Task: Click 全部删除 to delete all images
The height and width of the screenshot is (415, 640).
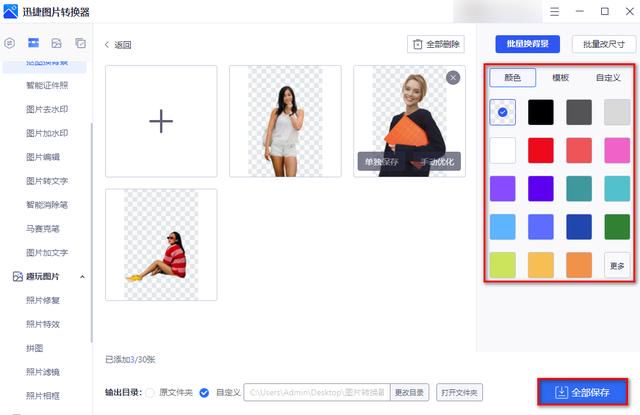Action: [436, 44]
